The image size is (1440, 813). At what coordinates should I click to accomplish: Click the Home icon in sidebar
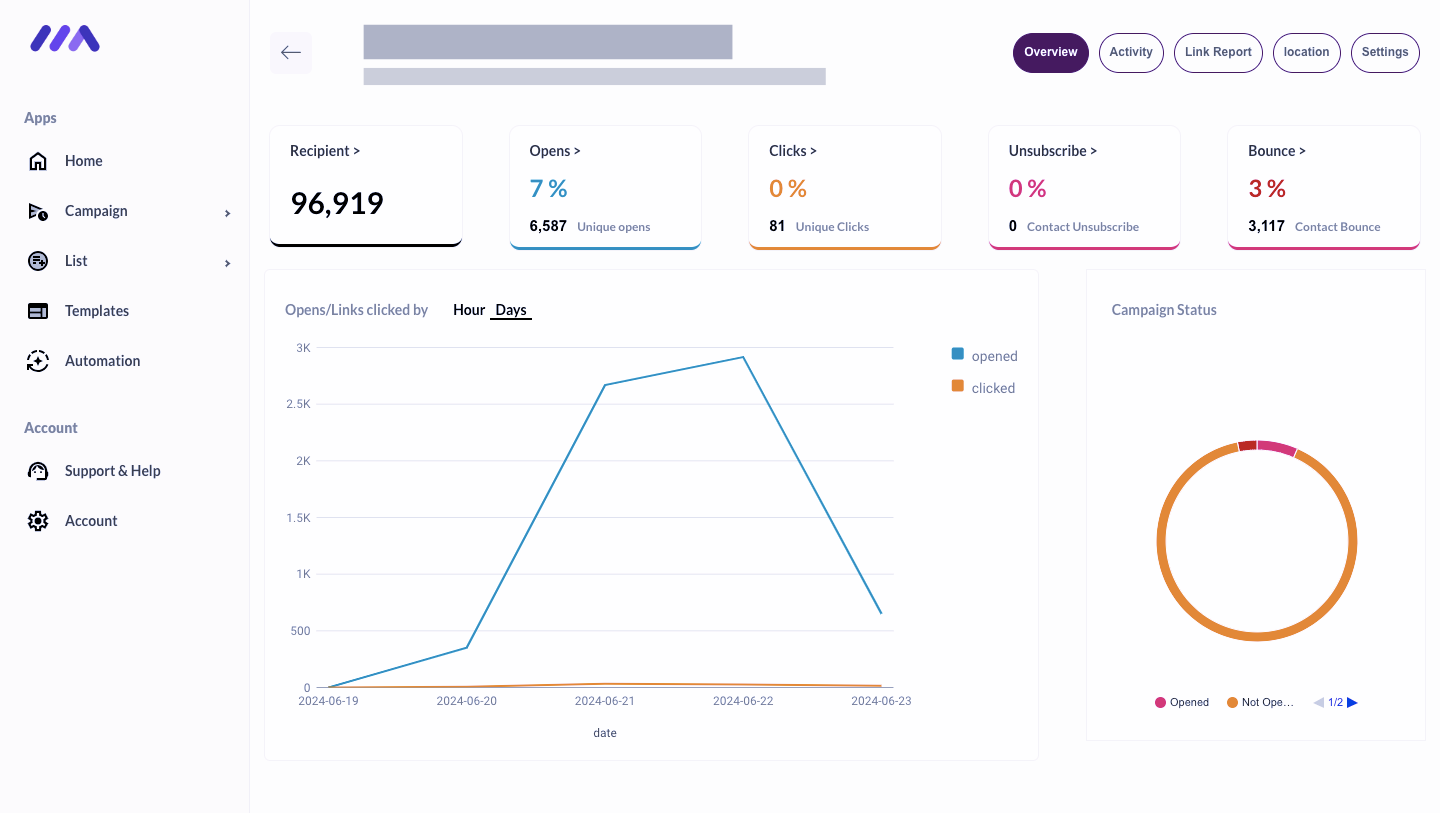[38, 161]
